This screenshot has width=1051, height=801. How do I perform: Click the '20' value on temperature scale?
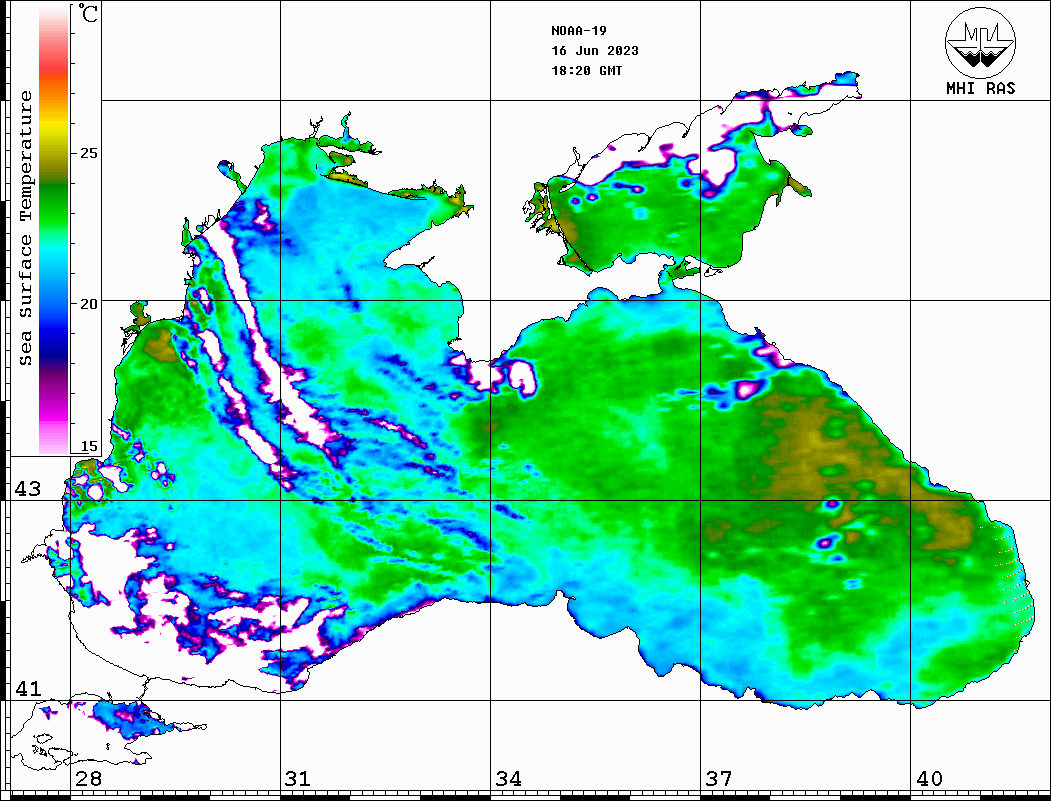(88, 304)
